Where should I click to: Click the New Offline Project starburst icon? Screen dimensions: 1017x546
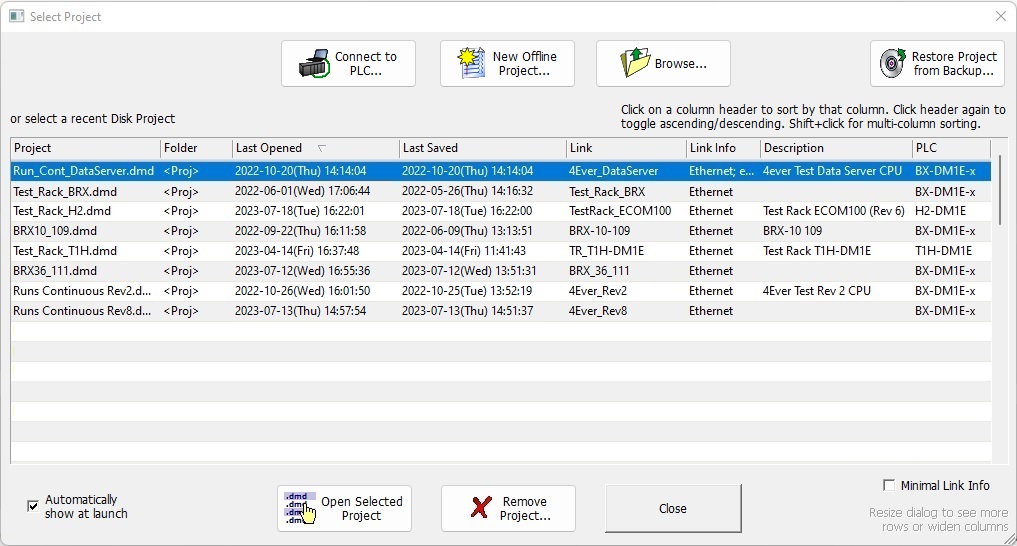pos(472,64)
